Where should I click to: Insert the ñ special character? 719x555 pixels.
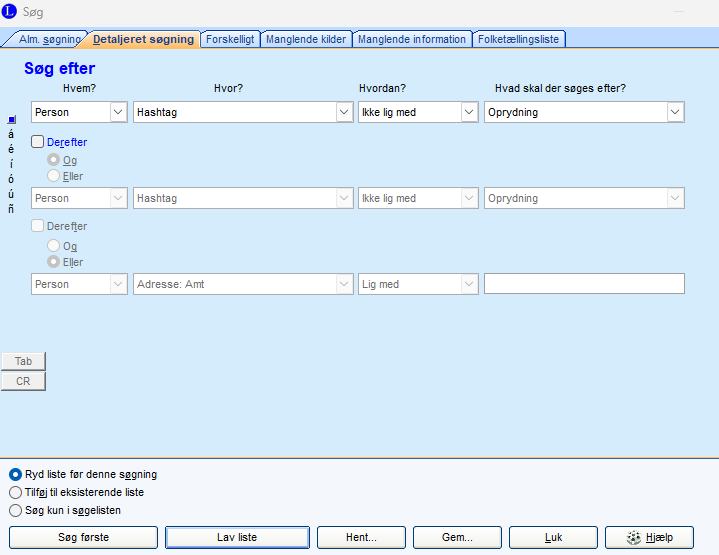pos(11,209)
